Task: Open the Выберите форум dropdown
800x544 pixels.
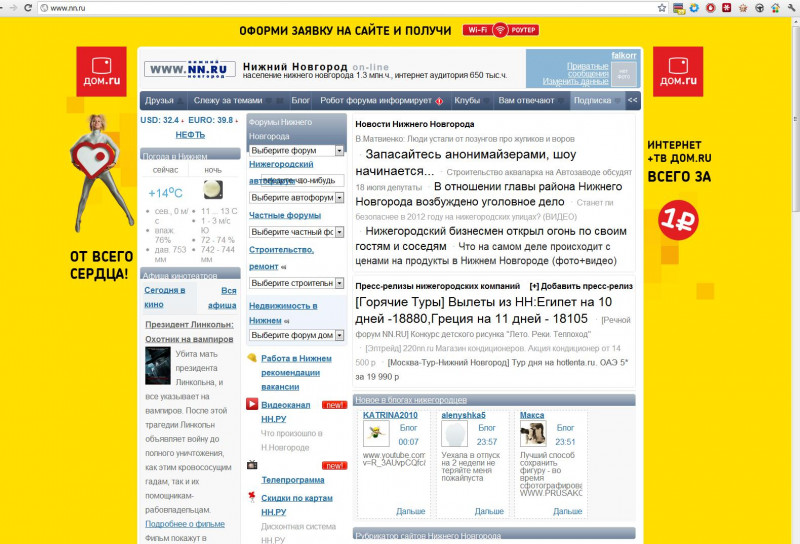Action: (296, 151)
